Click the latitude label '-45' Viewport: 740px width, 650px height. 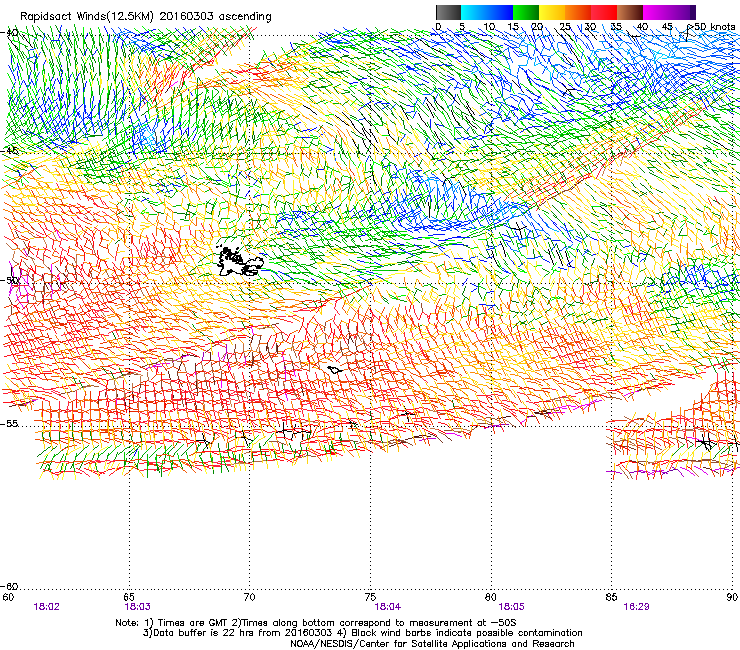[9, 151]
